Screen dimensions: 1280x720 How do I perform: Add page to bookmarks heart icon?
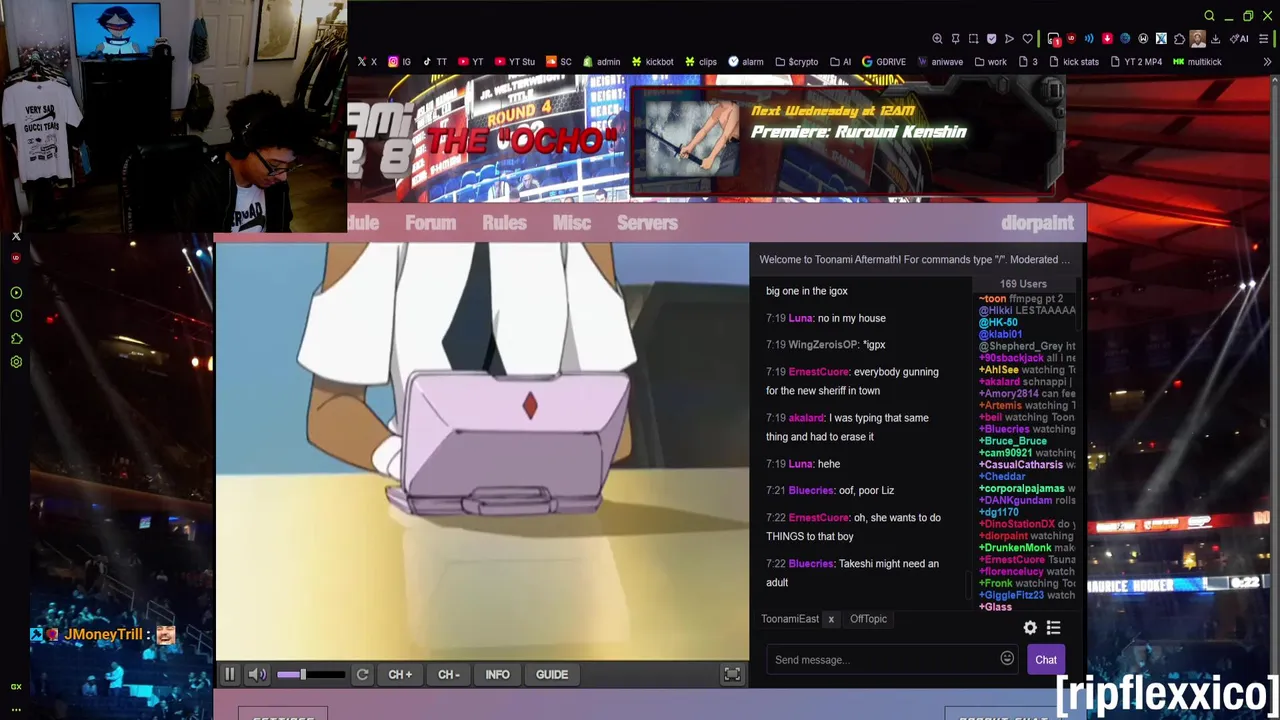coord(1027,39)
